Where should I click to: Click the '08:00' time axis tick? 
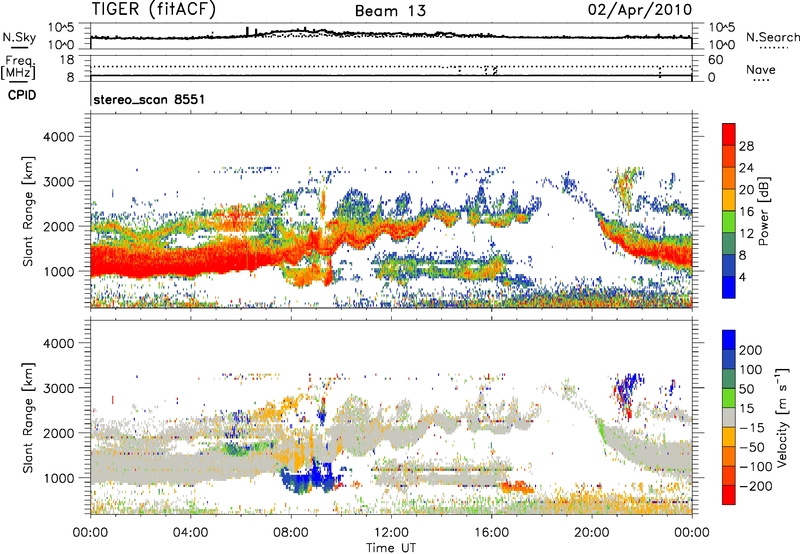291,533
